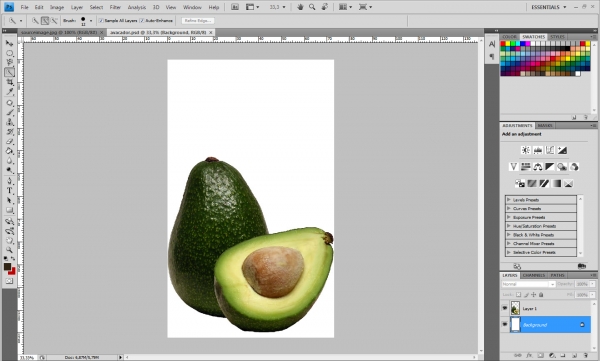Toggle Lock transparent pixels
This screenshot has width=600, height=361.
(x=518, y=295)
